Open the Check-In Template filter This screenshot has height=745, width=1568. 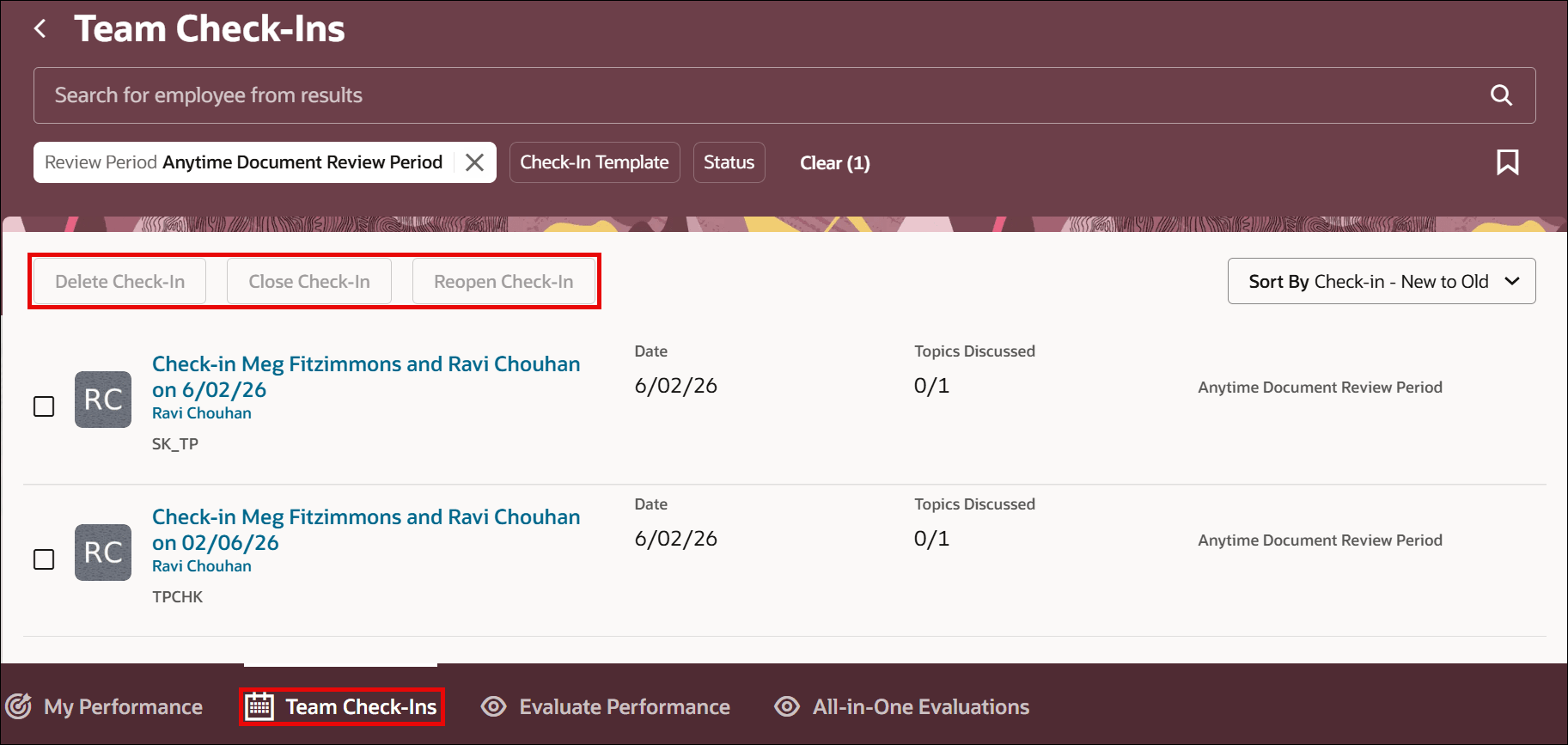click(595, 162)
